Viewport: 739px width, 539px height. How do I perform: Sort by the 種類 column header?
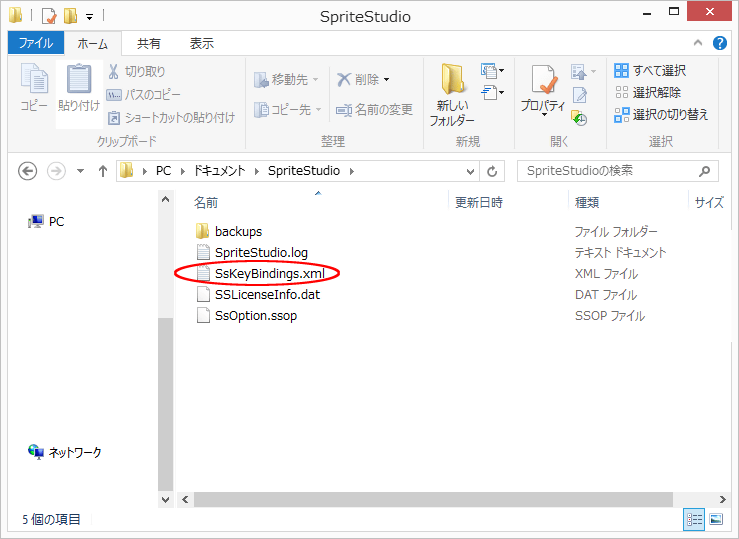(x=587, y=203)
